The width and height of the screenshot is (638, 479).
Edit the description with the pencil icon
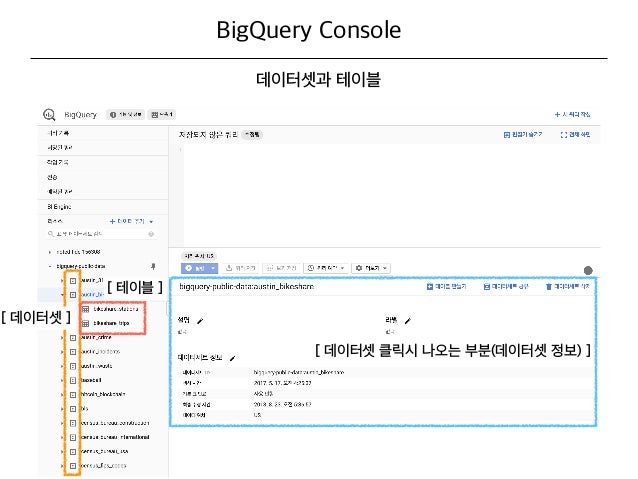pos(200,321)
